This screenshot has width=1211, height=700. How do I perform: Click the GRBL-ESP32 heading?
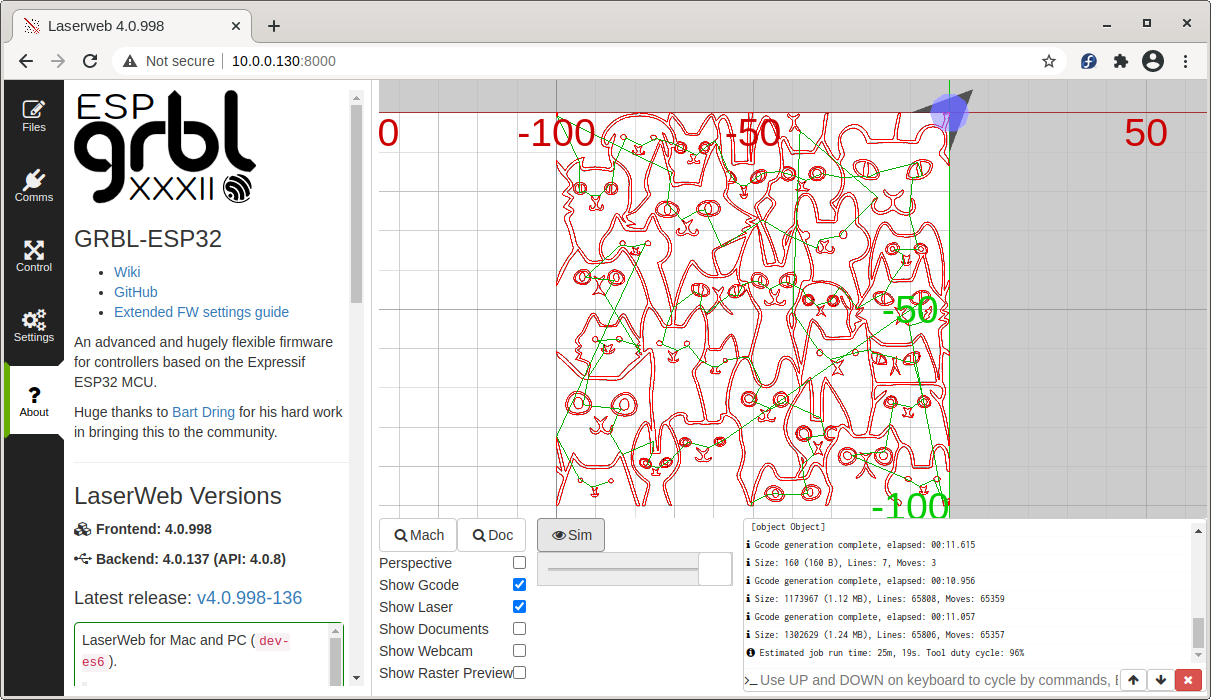click(x=148, y=239)
